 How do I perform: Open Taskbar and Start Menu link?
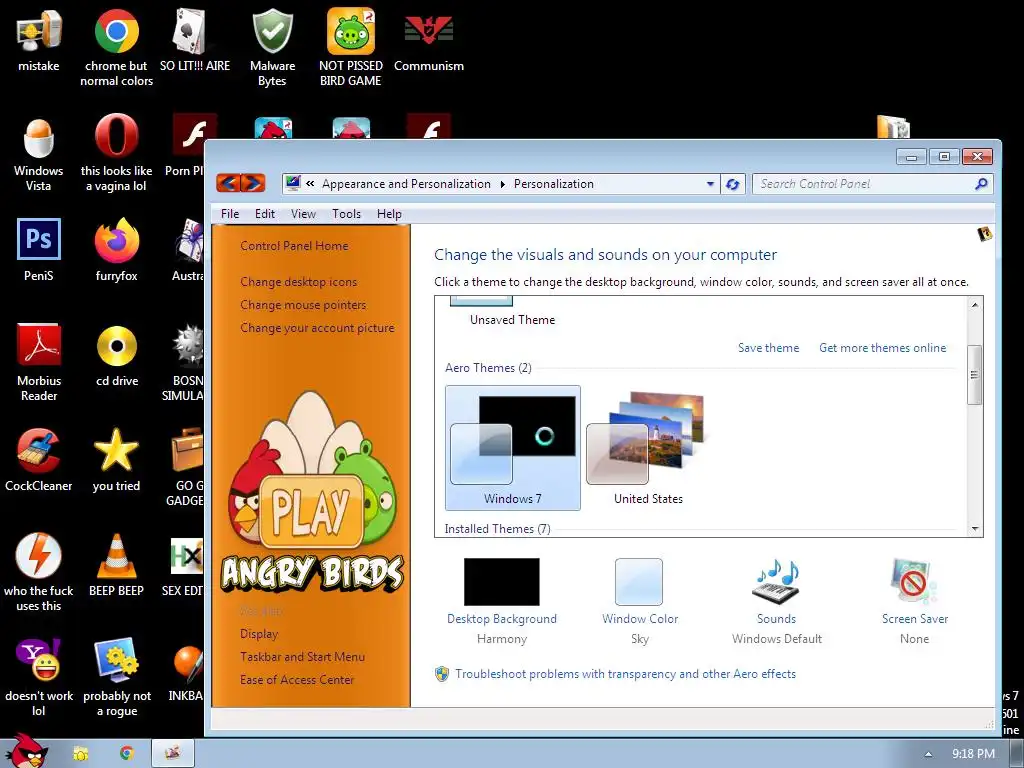click(302, 656)
